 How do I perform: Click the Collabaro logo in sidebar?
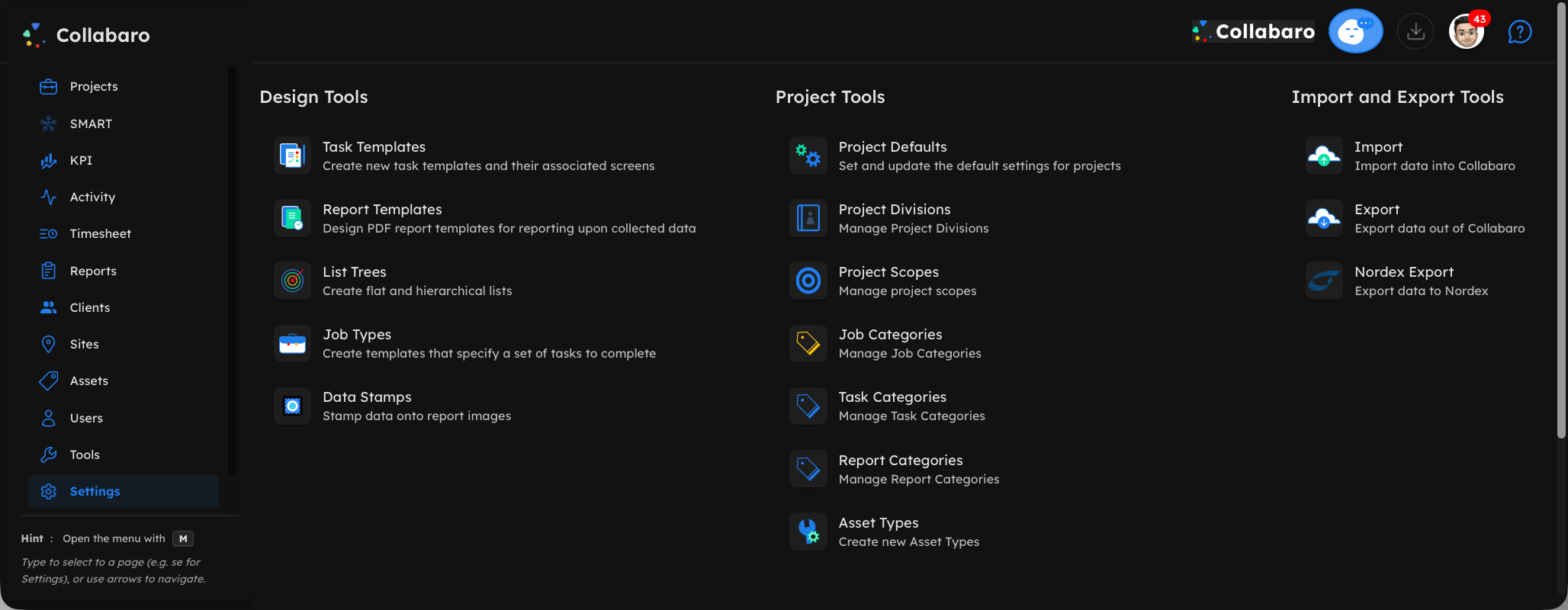pyautogui.click(x=86, y=35)
